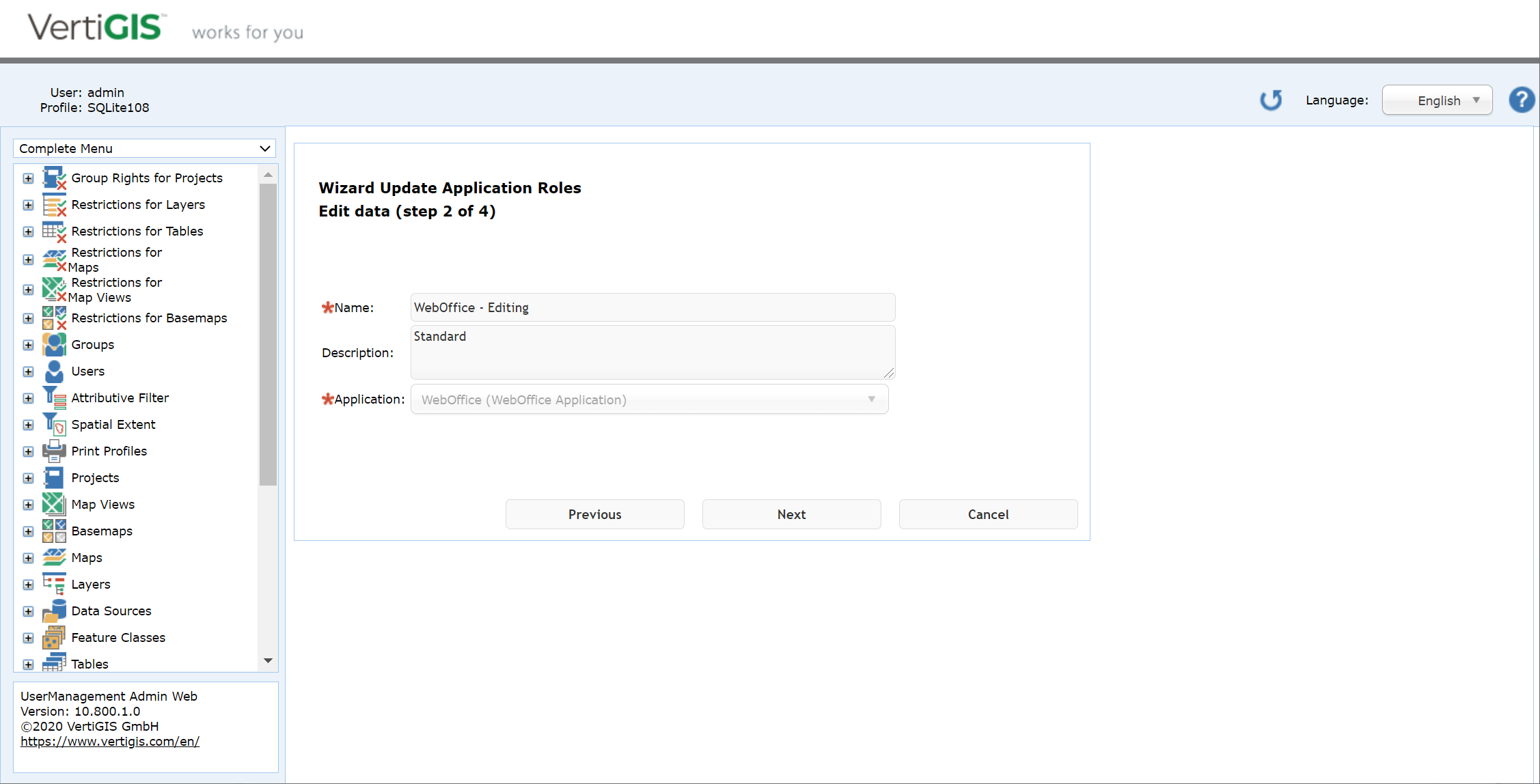Image resolution: width=1540 pixels, height=784 pixels.
Task: Click the Next button
Action: (790, 514)
